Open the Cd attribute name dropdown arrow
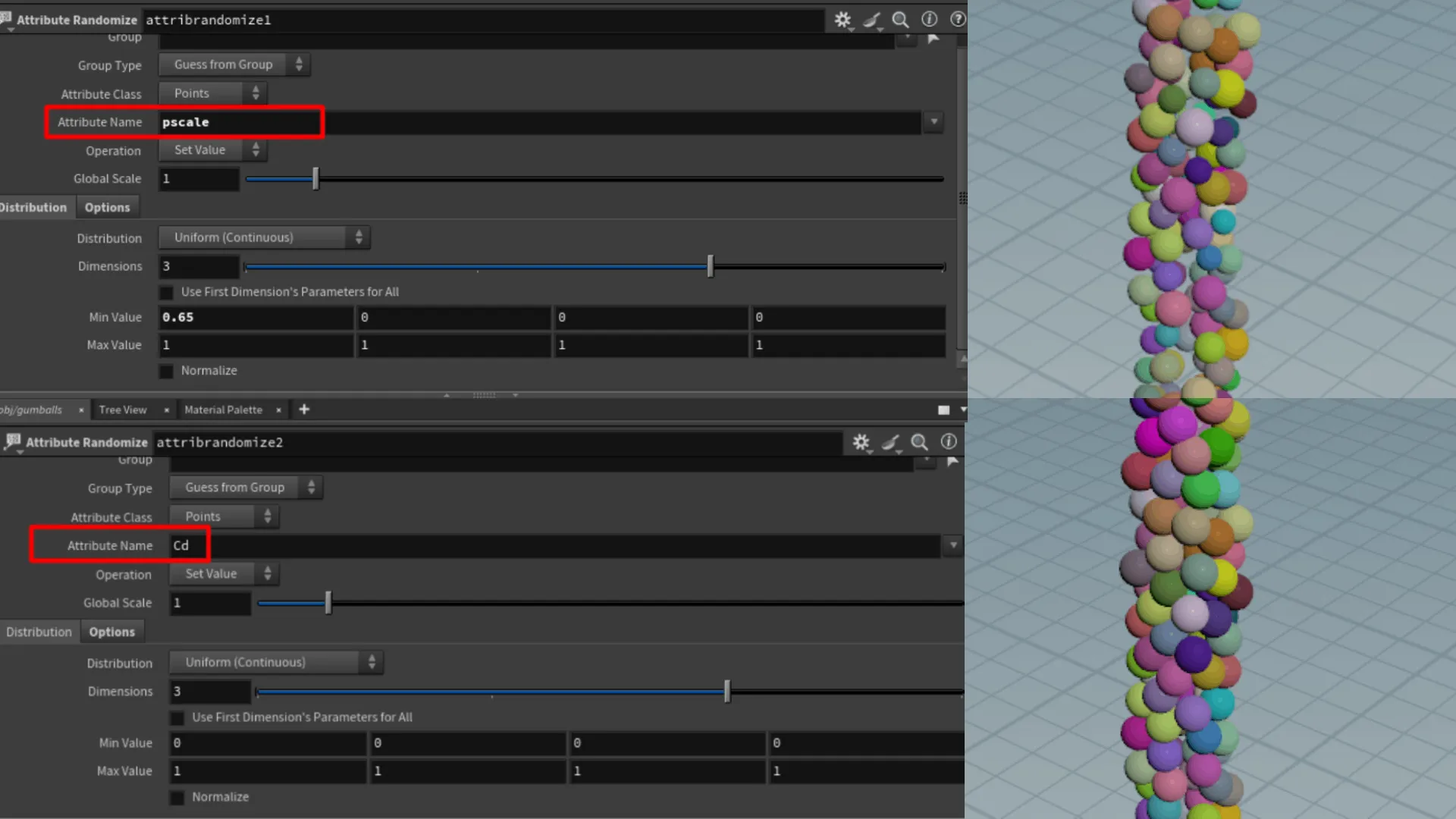Image resolution: width=1456 pixels, height=819 pixels. 952,545
